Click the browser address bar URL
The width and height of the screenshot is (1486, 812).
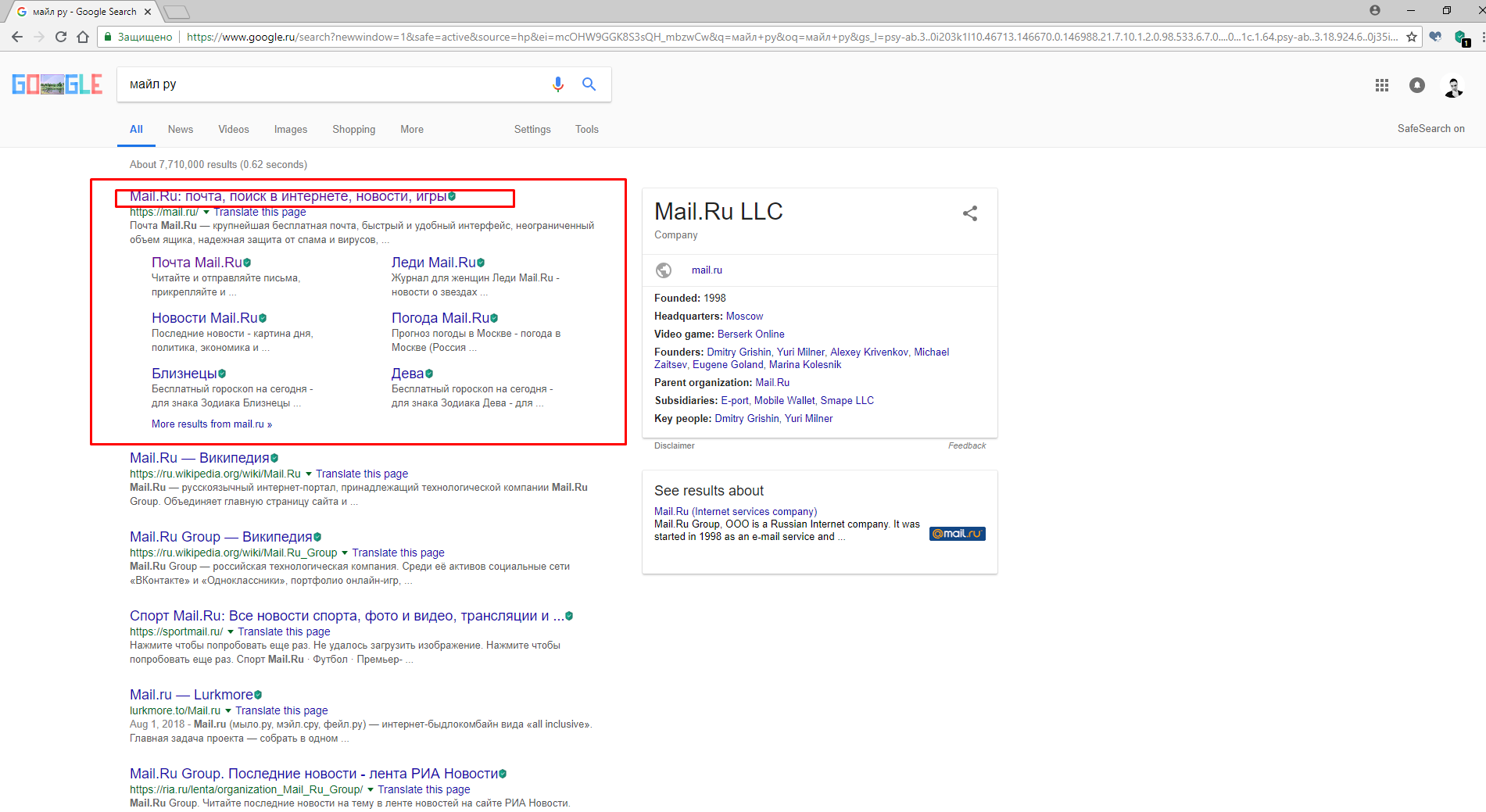pyautogui.click(x=791, y=37)
